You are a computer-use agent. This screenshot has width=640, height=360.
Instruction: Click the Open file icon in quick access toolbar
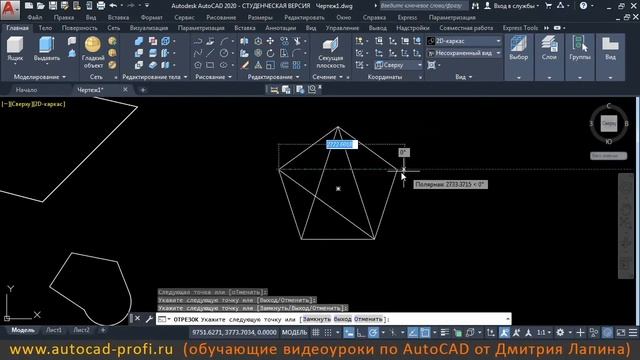(x=40, y=6)
